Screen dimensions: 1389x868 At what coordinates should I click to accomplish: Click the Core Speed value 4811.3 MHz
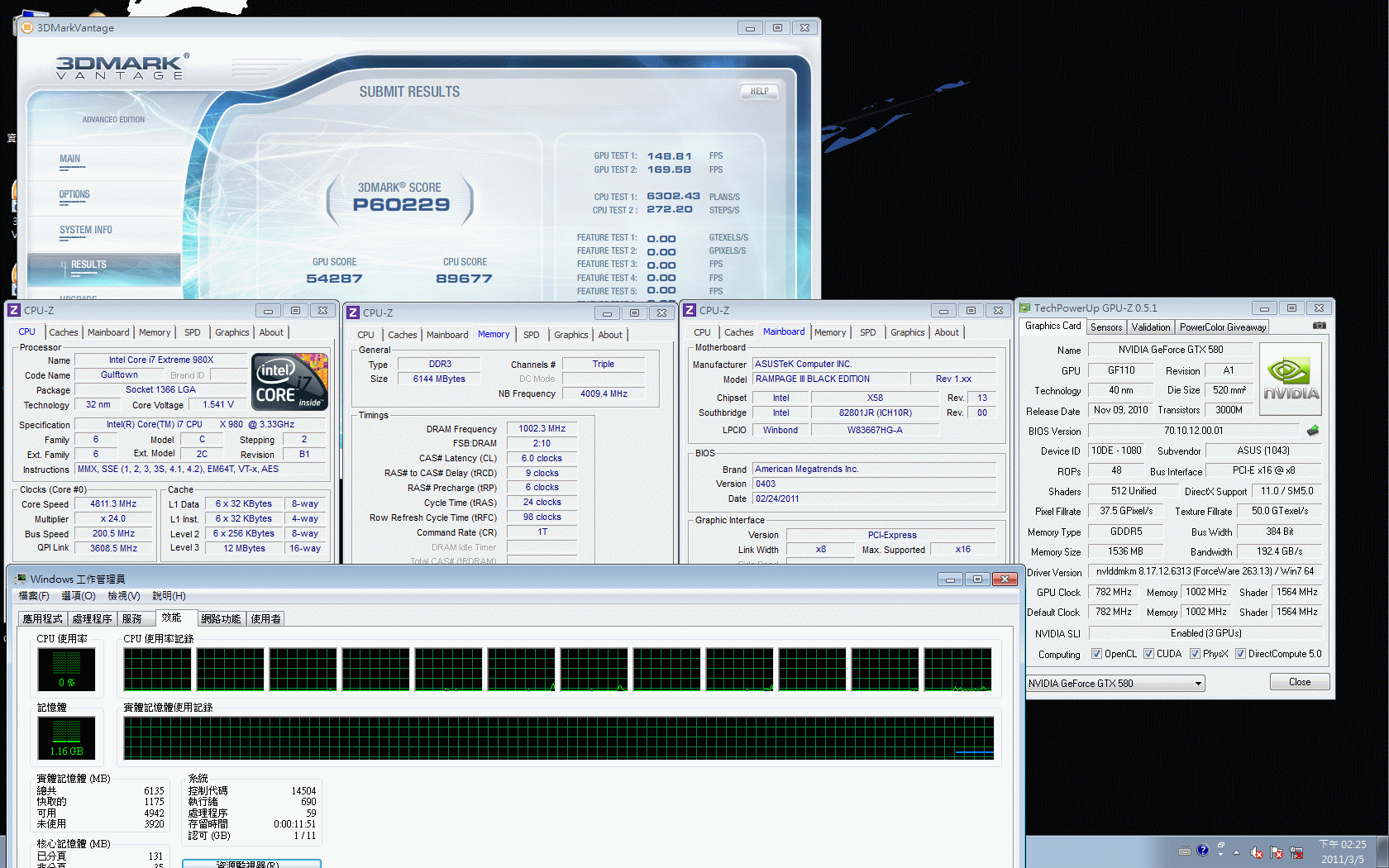pyautogui.click(x=113, y=503)
